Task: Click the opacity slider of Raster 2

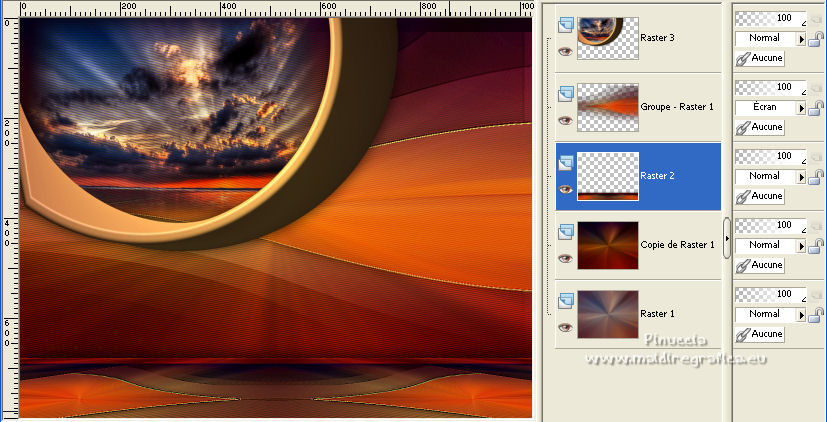Action: [x=771, y=157]
